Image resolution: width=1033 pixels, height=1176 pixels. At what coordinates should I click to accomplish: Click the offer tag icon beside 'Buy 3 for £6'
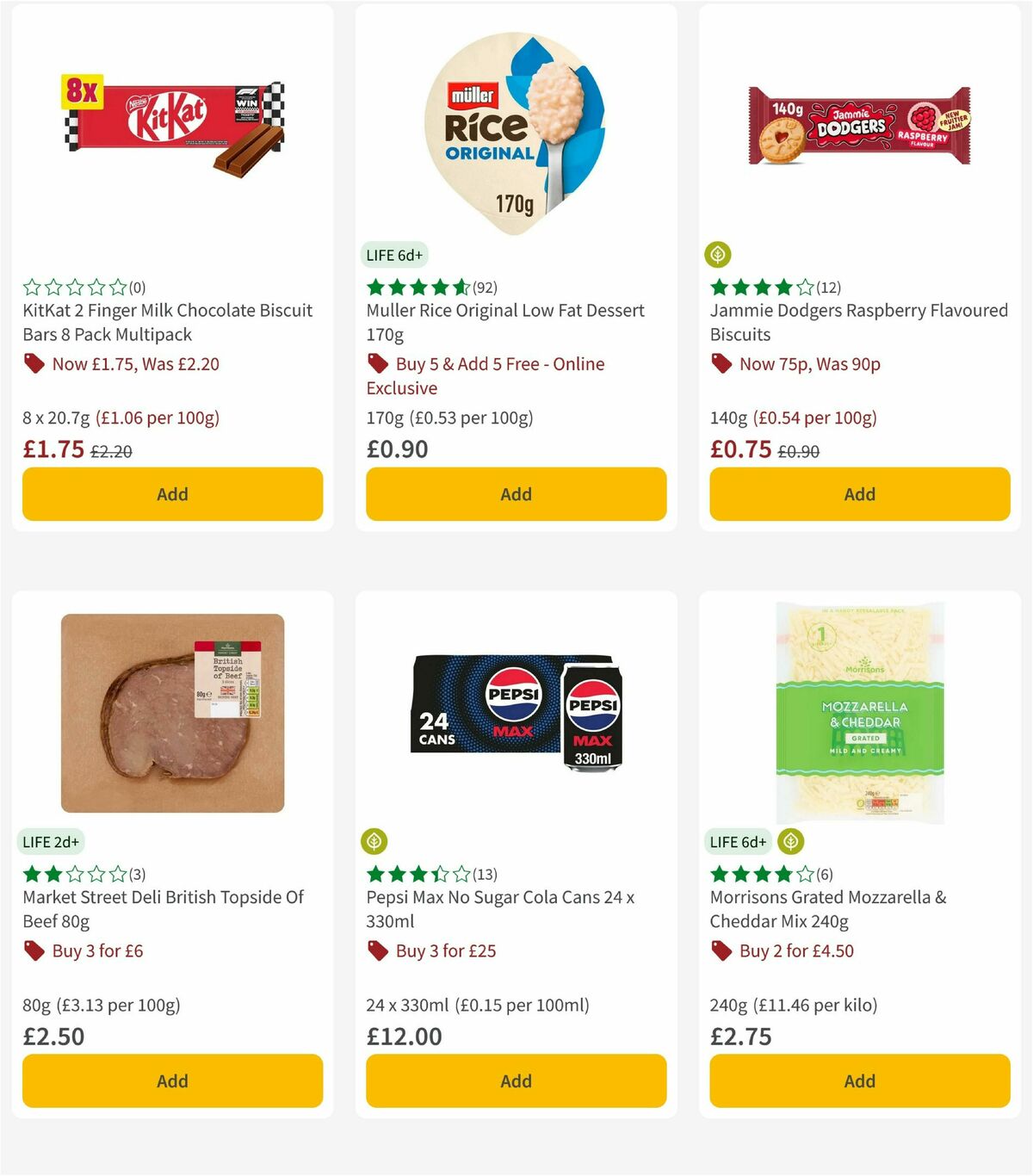[x=34, y=951]
